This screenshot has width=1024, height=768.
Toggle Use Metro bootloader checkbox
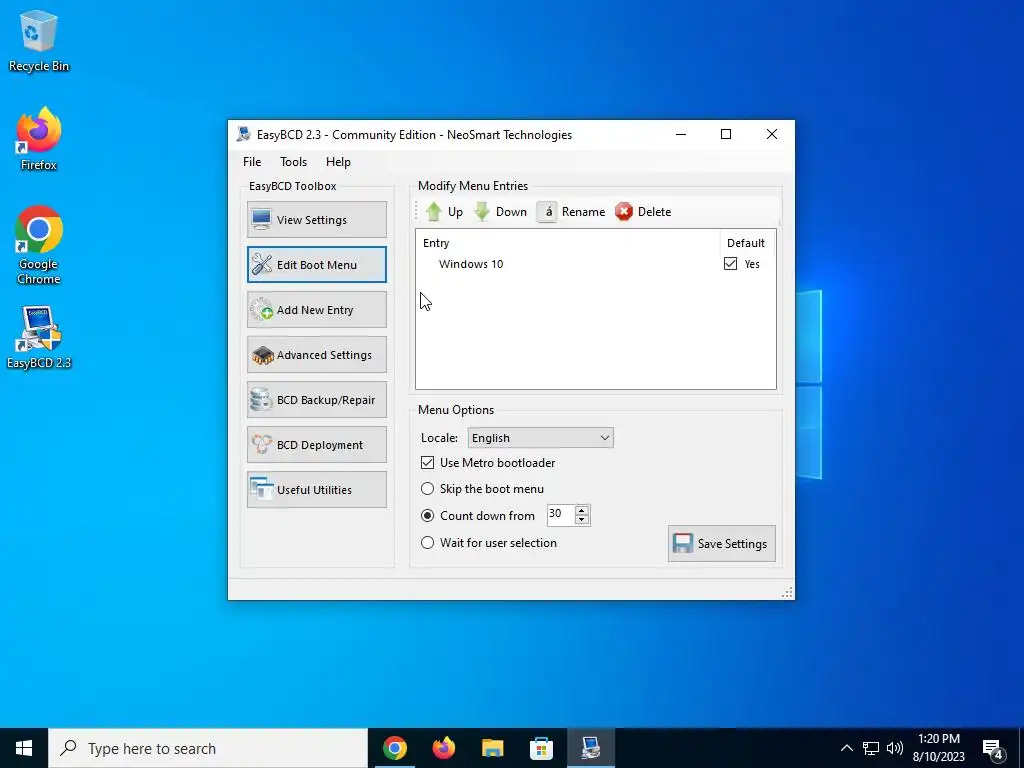click(427, 462)
